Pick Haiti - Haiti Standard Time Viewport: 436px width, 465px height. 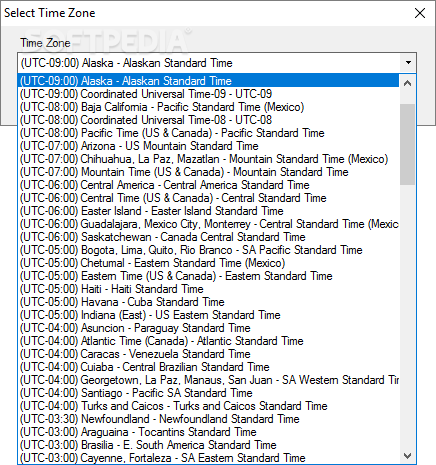point(209,289)
